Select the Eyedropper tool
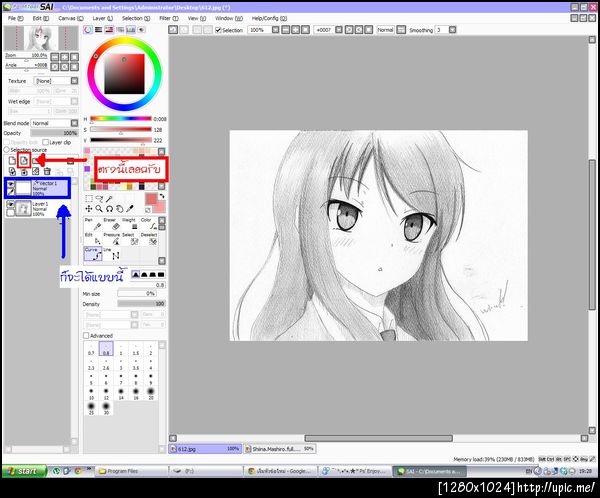 [130, 209]
